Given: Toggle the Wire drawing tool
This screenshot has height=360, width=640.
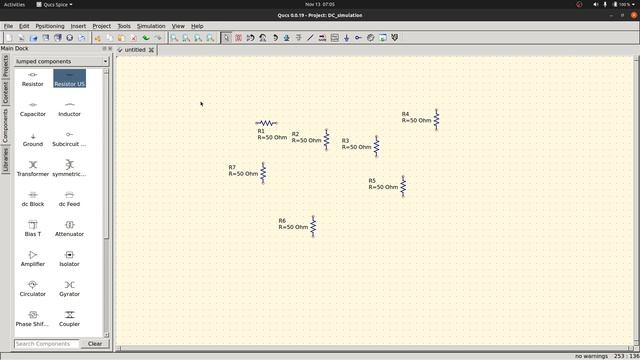Looking at the screenshot, I should (311, 38).
